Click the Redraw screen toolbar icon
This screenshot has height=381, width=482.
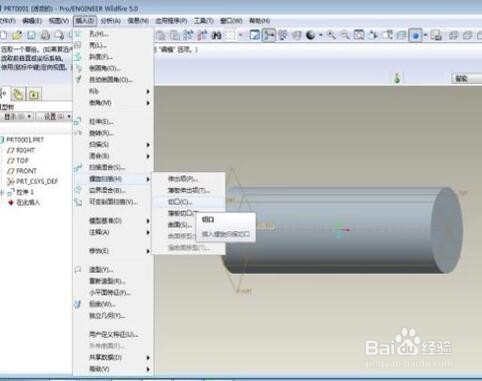tap(255, 35)
